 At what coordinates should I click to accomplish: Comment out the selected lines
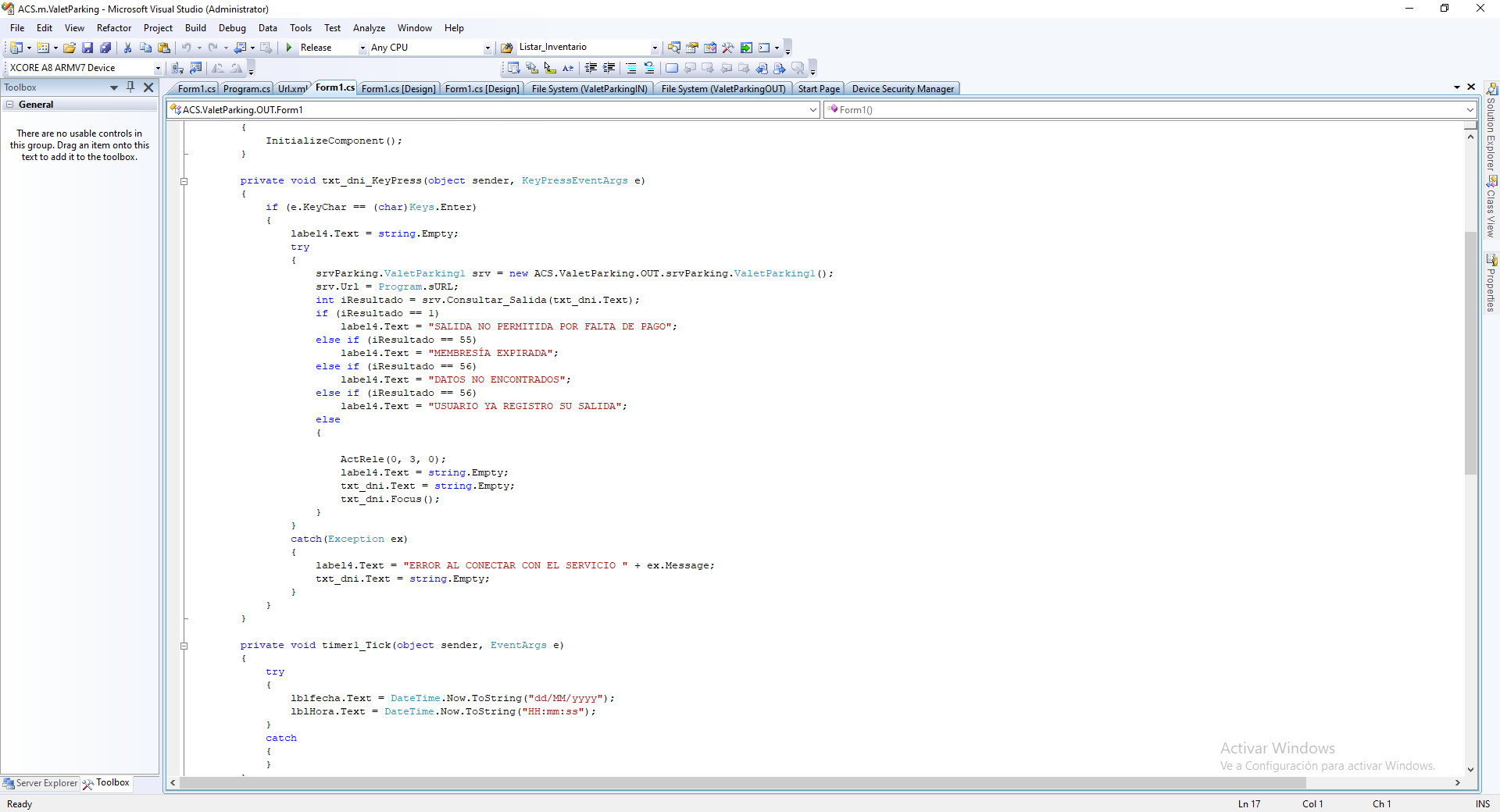click(631, 68)
